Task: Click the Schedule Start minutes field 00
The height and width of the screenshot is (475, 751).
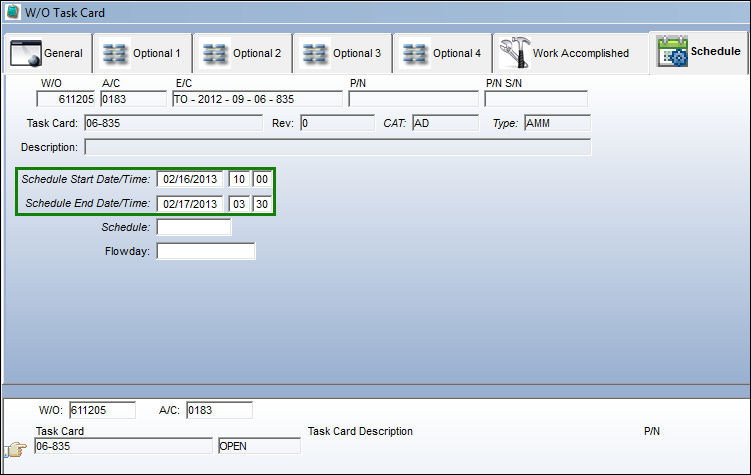Action: 262,180
